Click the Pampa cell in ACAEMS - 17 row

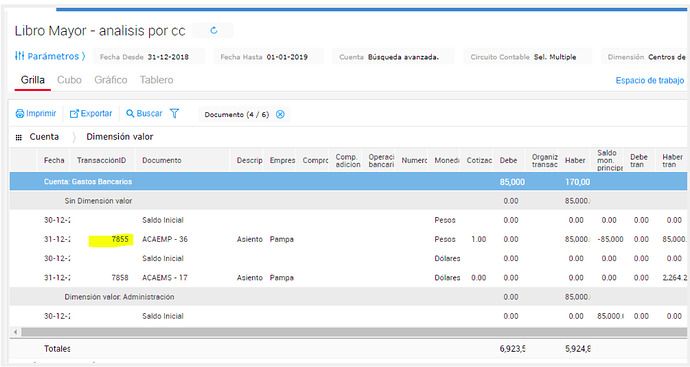point(282,278)
